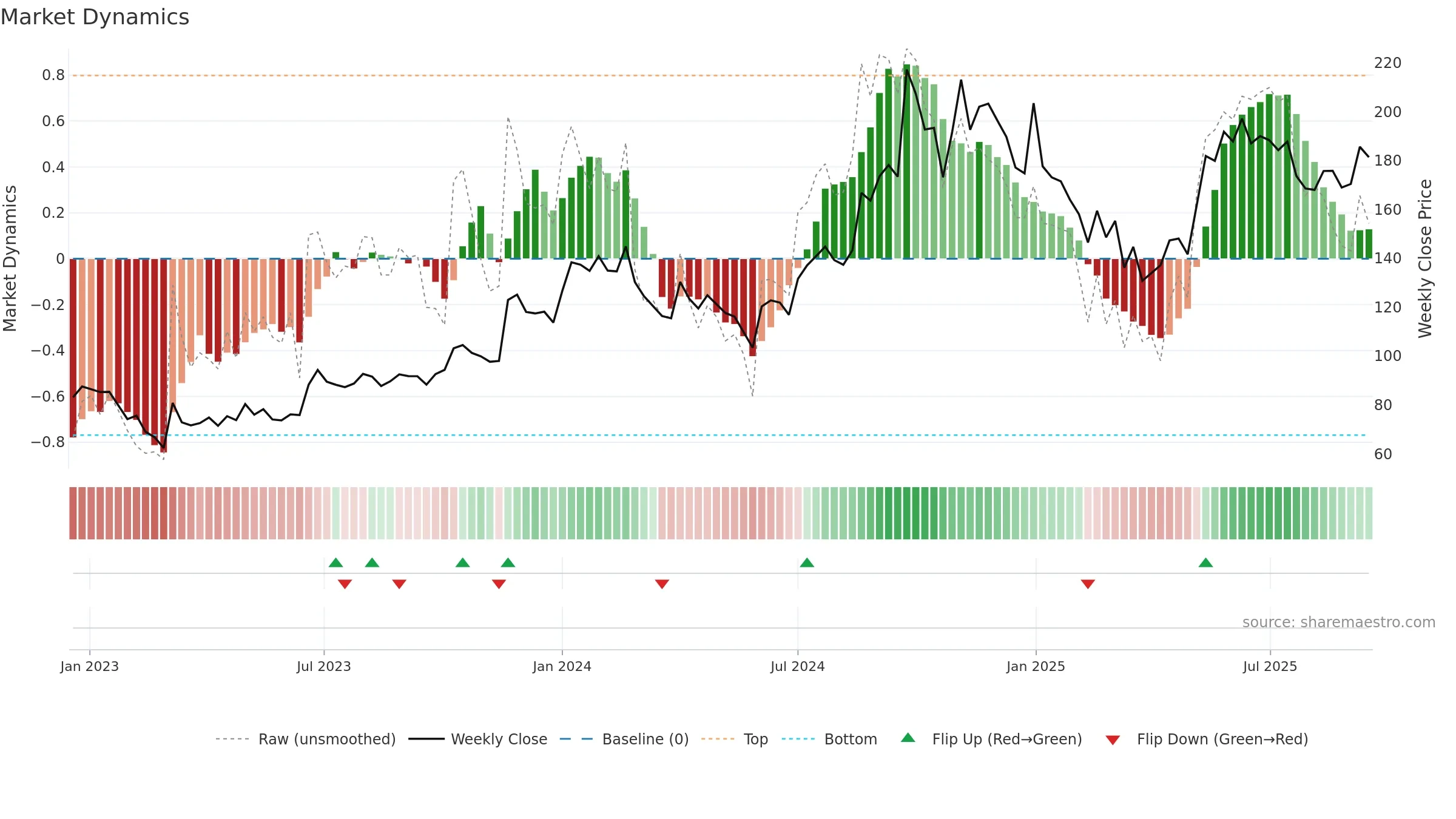Click the −0.4 left axis tick

click(48, 350)
